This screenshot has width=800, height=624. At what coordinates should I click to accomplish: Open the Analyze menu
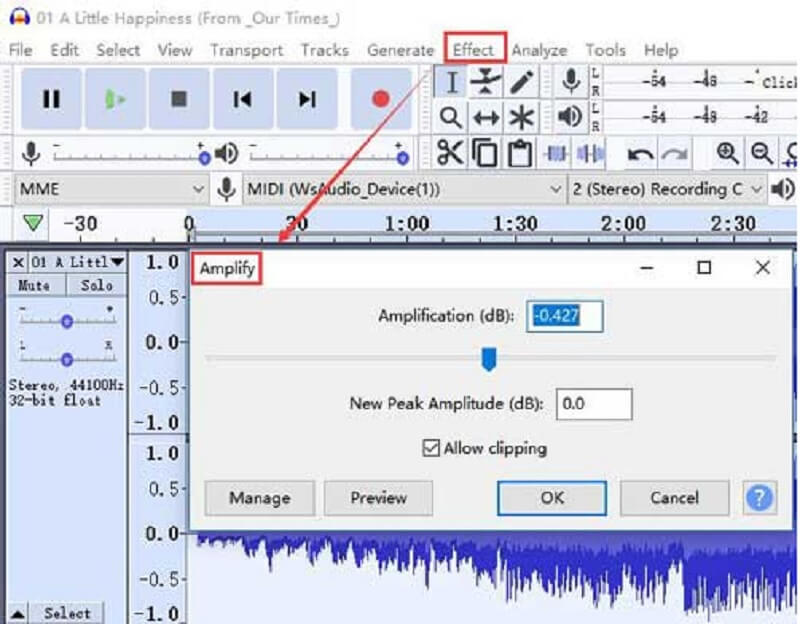click(x=540, y=49)
